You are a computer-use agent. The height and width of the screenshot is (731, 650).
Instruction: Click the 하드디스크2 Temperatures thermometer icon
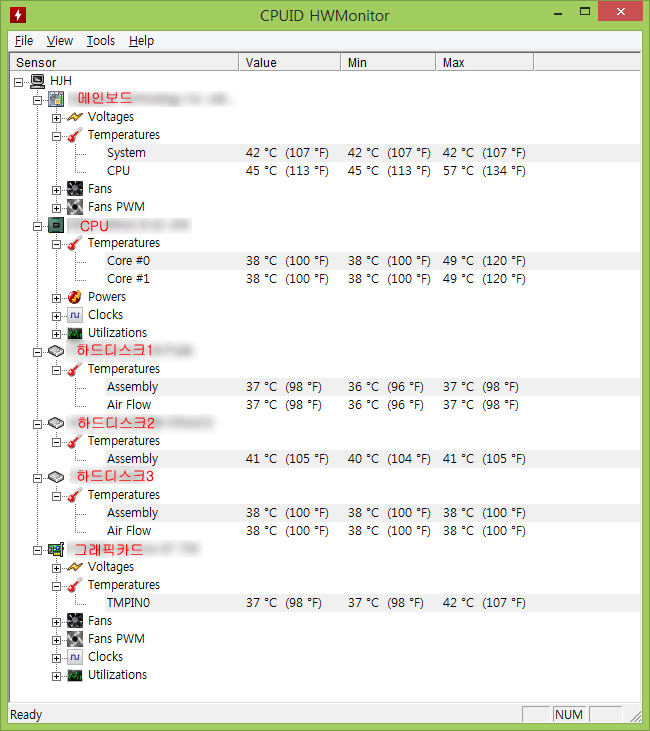[x=75, y=441]
